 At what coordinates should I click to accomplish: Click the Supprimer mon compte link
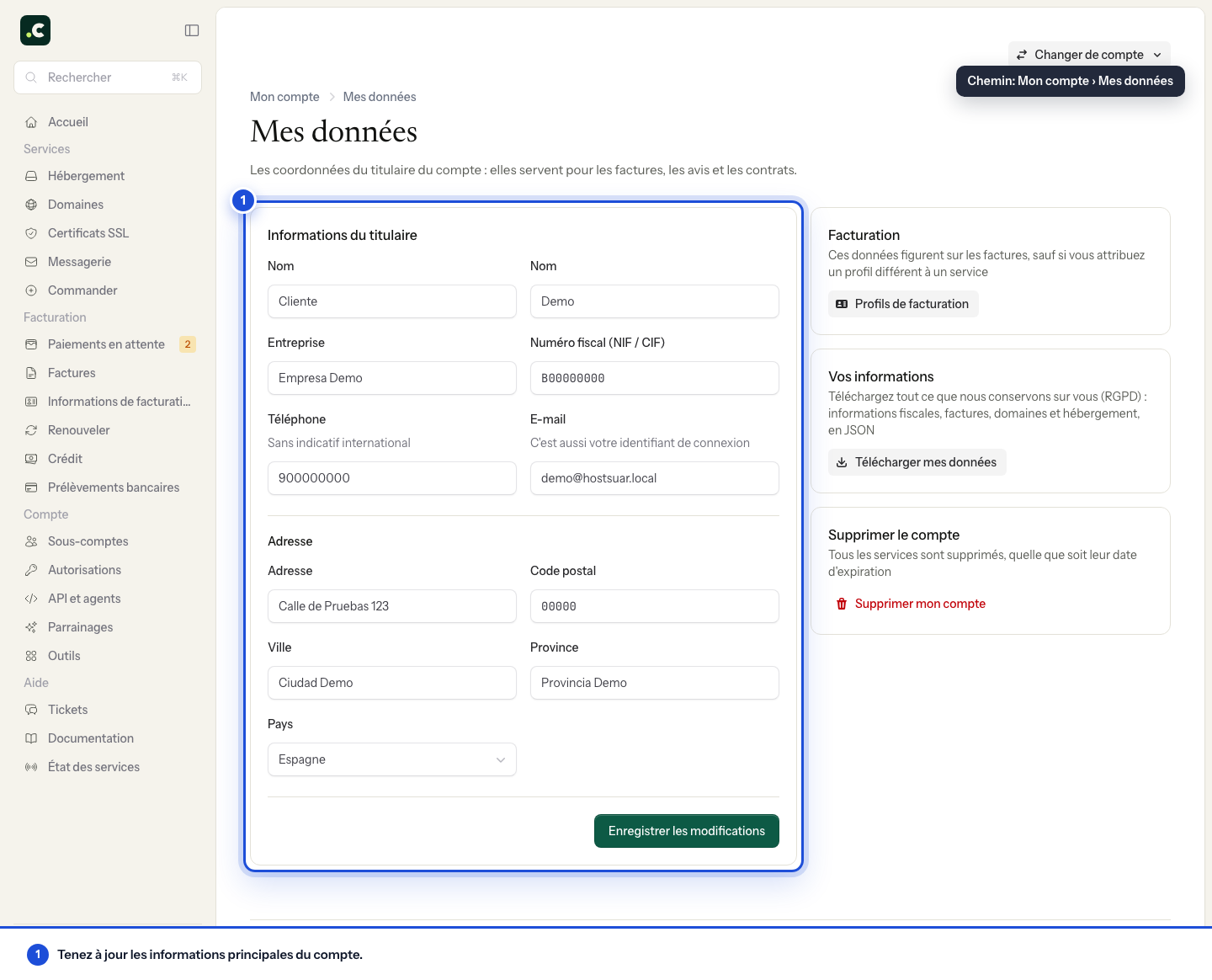point(911,604)
